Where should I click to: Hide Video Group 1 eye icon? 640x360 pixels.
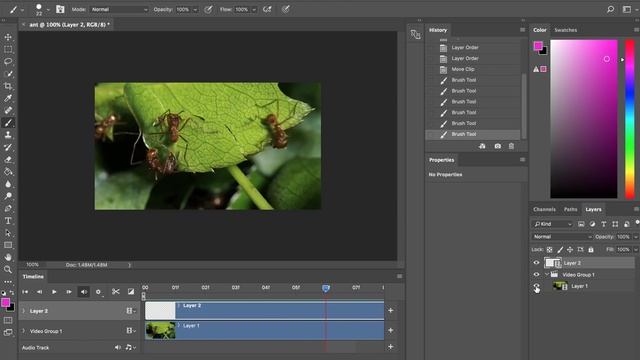click(536, 275)
